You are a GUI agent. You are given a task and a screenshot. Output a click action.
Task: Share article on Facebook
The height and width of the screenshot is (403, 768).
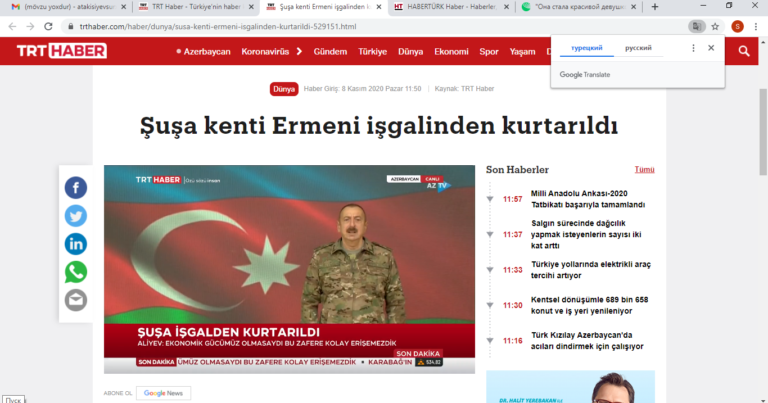(75, 188)
